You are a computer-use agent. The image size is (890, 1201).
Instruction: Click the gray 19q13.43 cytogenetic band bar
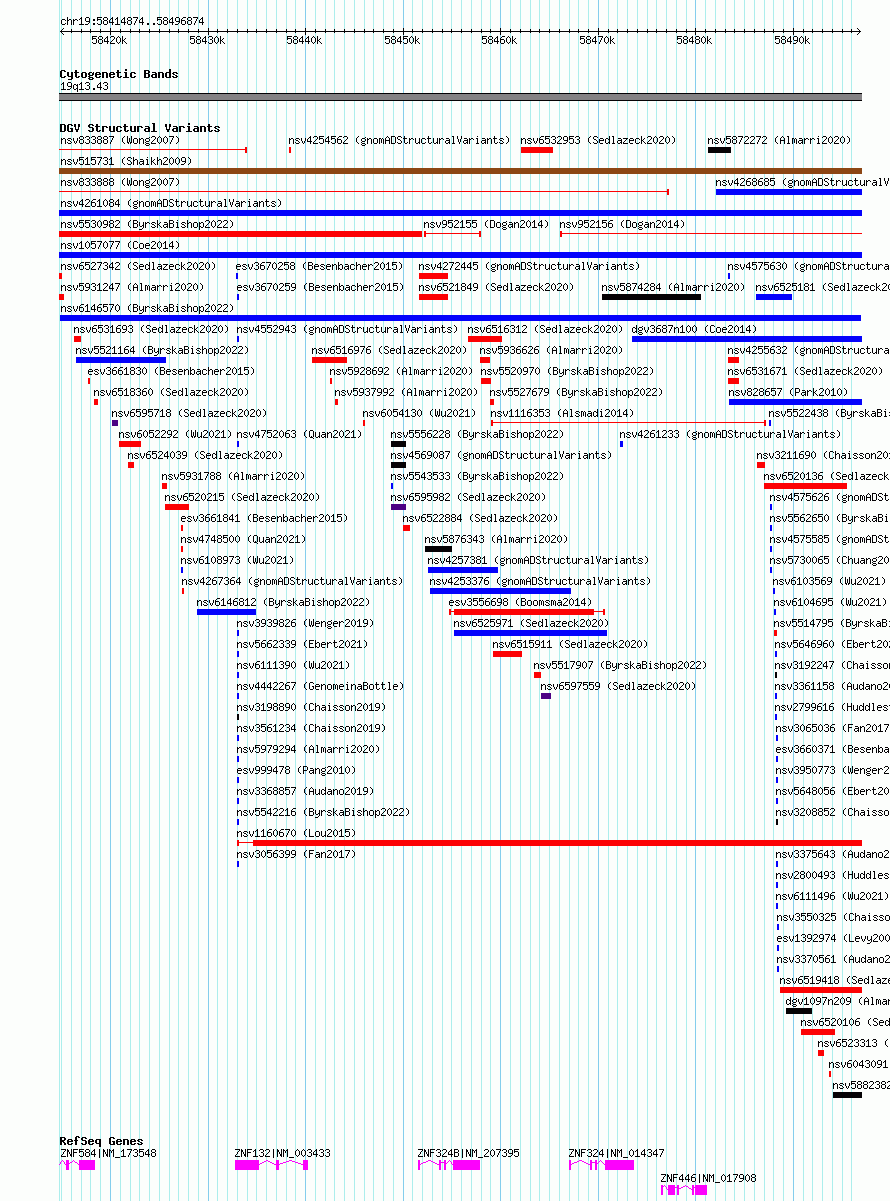click(x=460, y=97)
